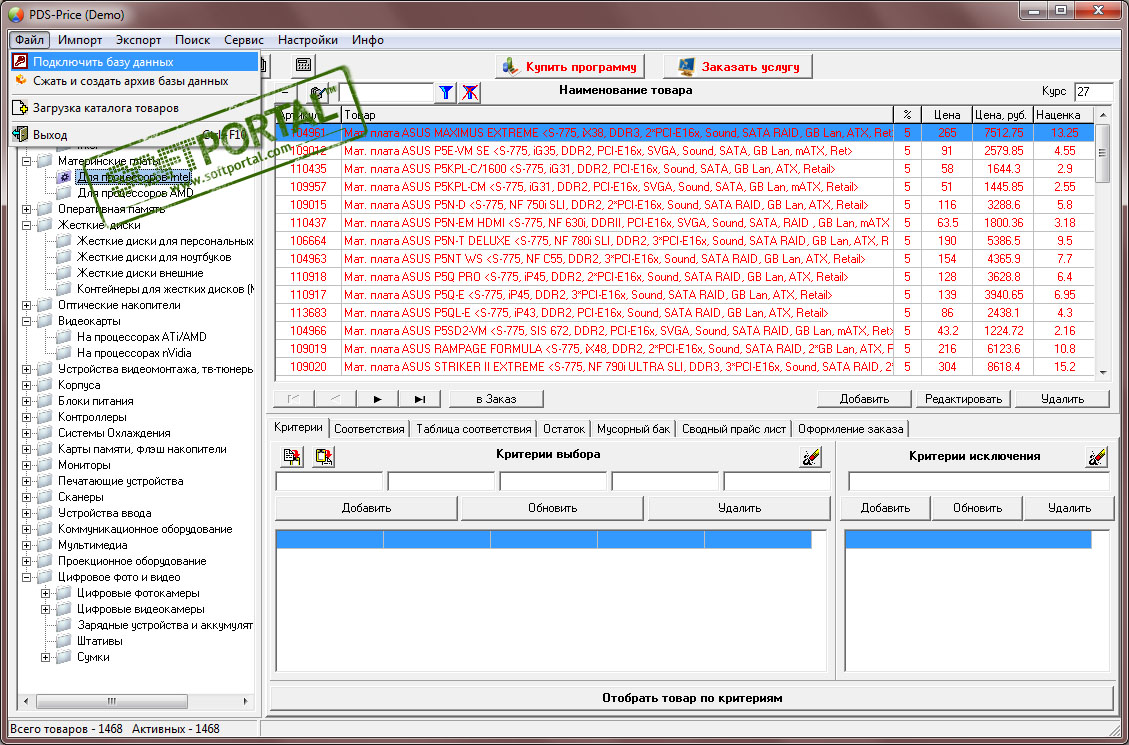
Task: Open the Импорт menu
Action: click(80, 40)
